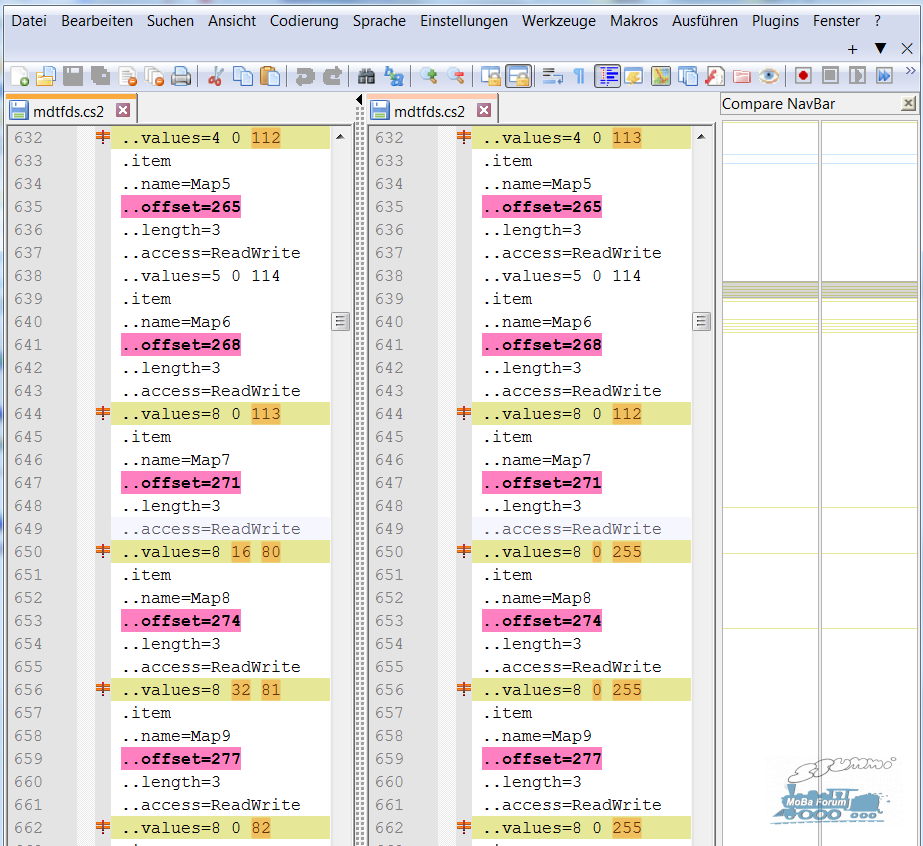923x846 pixels.
Task: Click the New file toolbar icon
Action: (x=19, y=76)
